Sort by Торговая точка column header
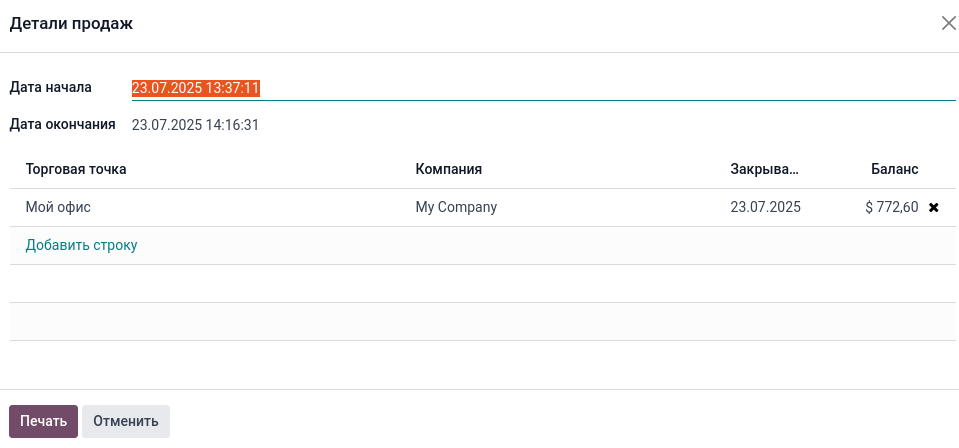959x448 pixels. [76, 169]
